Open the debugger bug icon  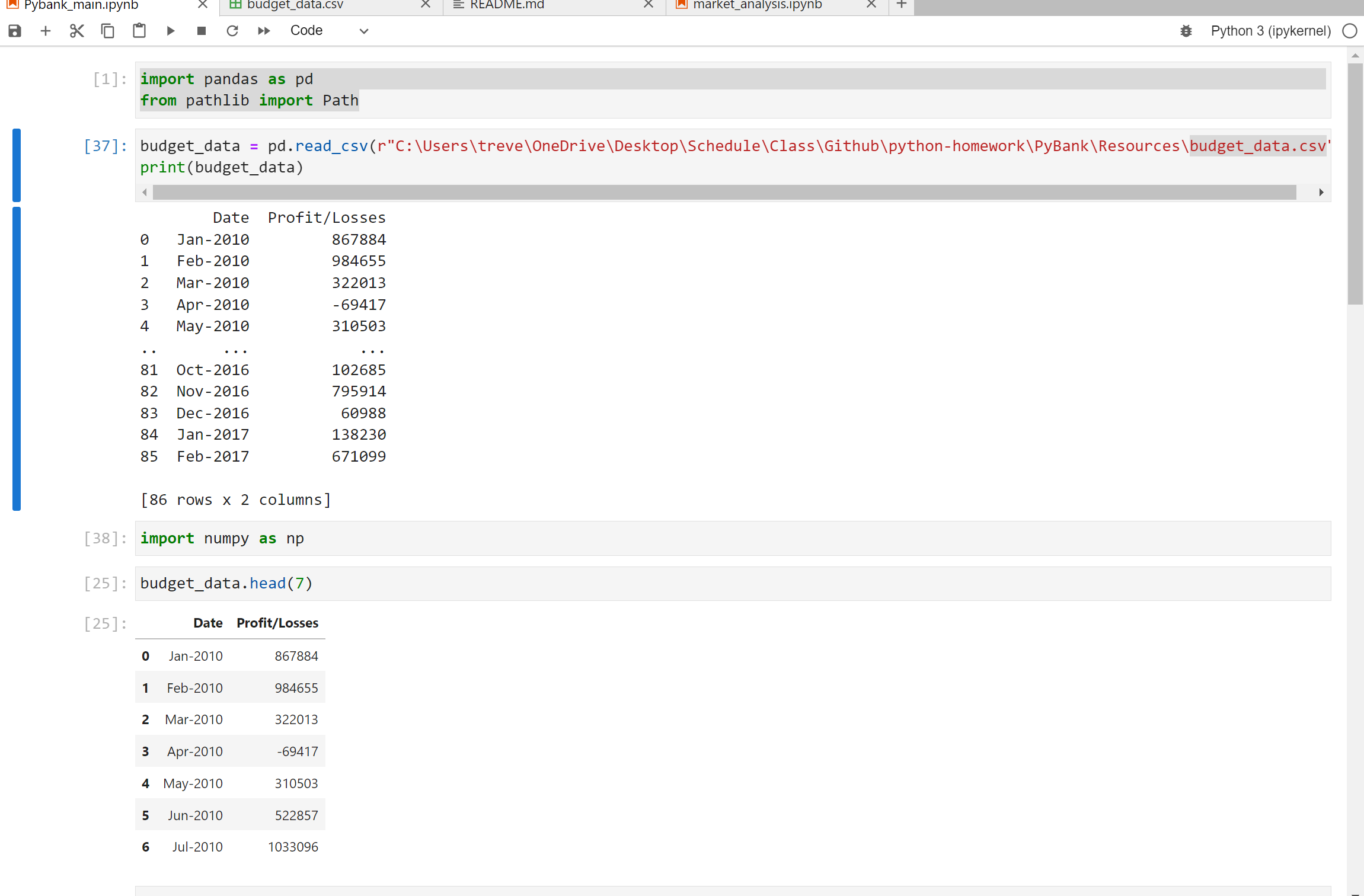(x=1186, y=31)
